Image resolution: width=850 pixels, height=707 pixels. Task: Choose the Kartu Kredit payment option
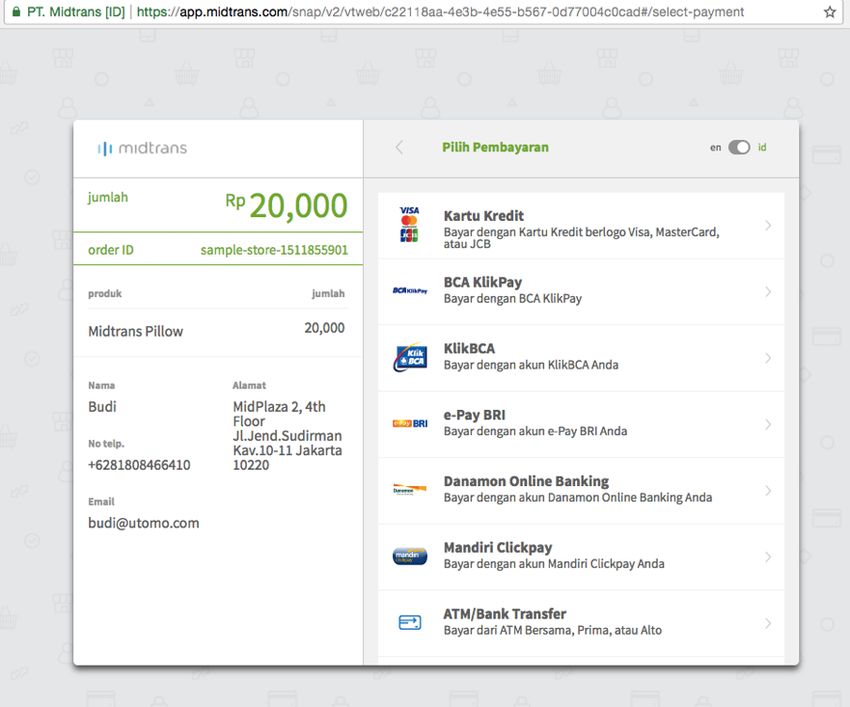click(x=581, y=226)
